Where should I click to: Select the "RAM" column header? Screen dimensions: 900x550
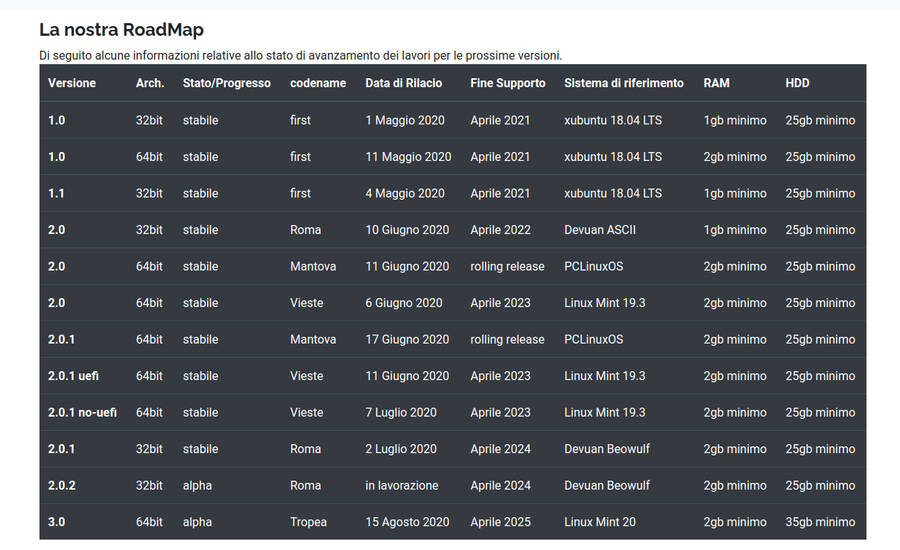[716, 83]
